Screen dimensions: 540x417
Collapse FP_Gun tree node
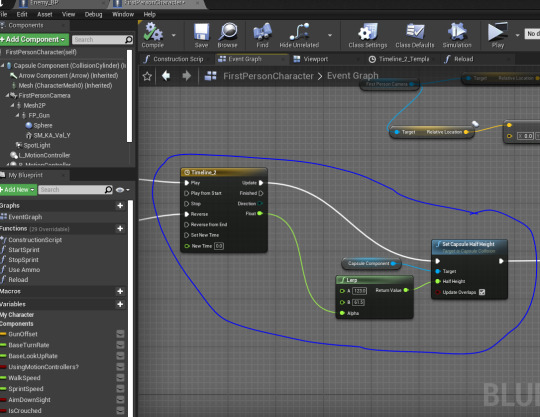(x=17, y=115)
